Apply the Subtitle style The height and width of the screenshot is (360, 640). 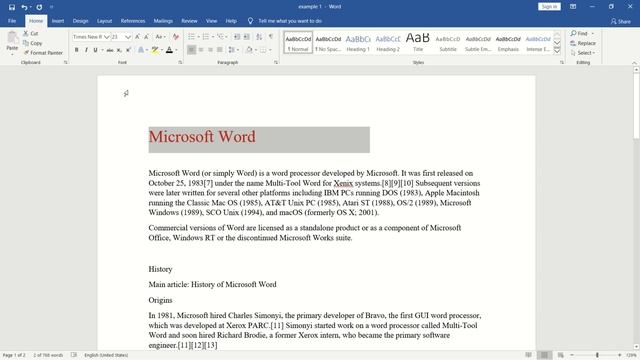tap(448, 42)
